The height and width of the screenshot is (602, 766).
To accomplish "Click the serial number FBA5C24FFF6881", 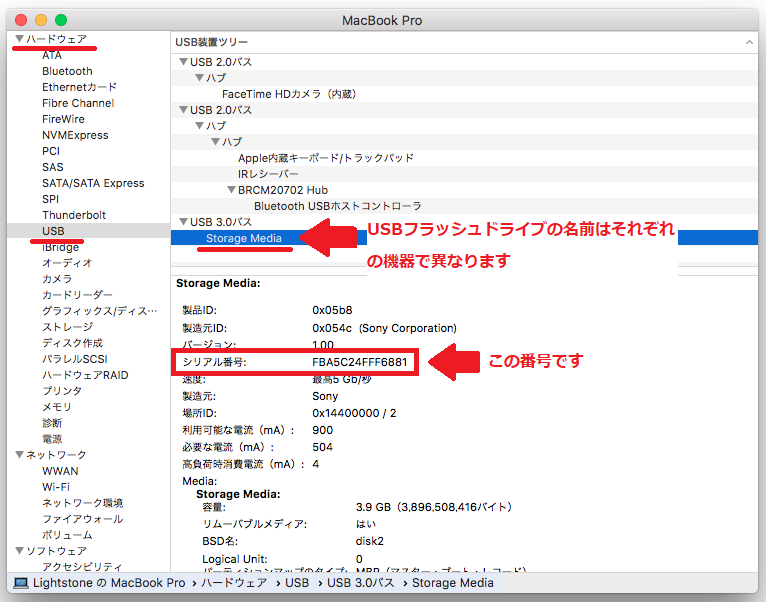I will pos(360,362).
